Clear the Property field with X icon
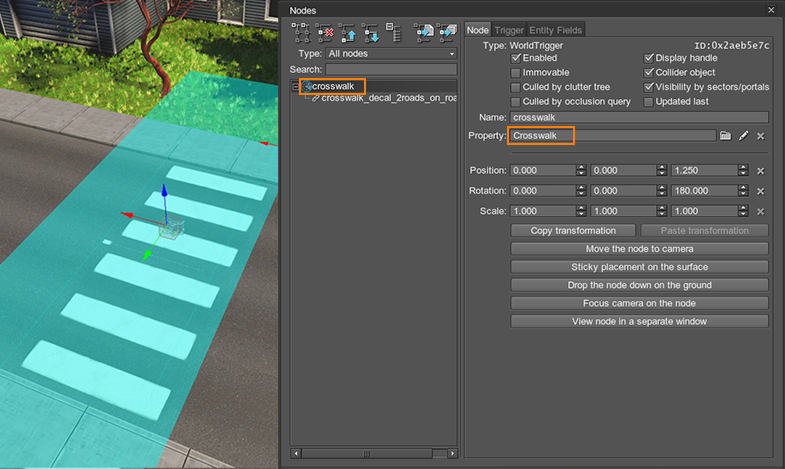 pos(760,136)
